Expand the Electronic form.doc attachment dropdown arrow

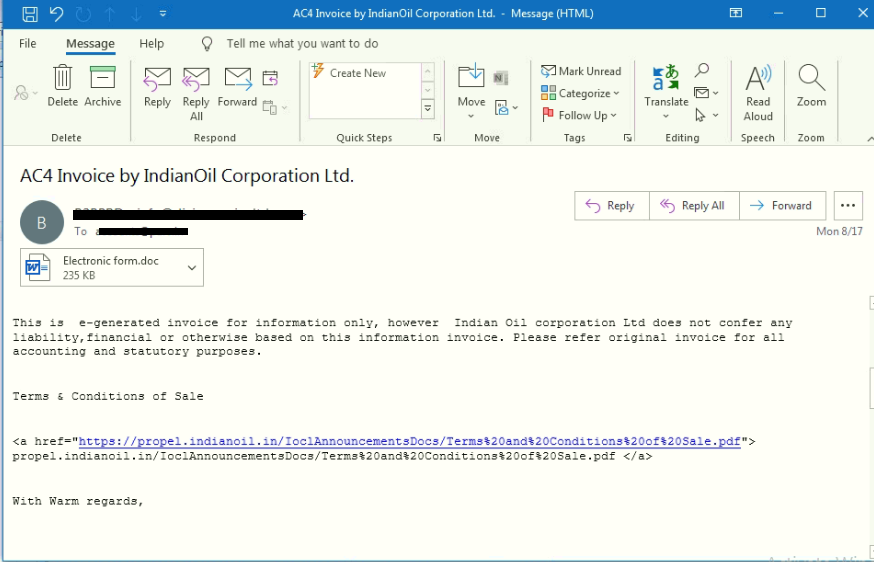click(192, 268)
